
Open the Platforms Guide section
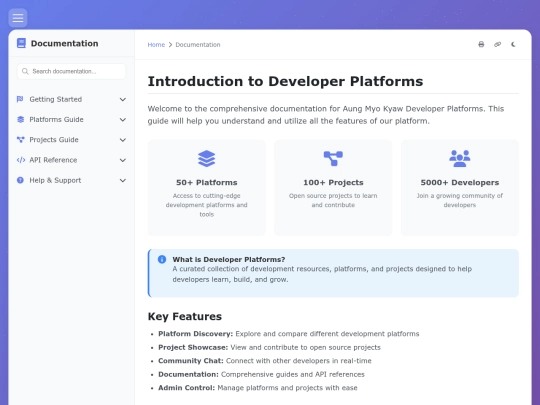tap(71, 120)
